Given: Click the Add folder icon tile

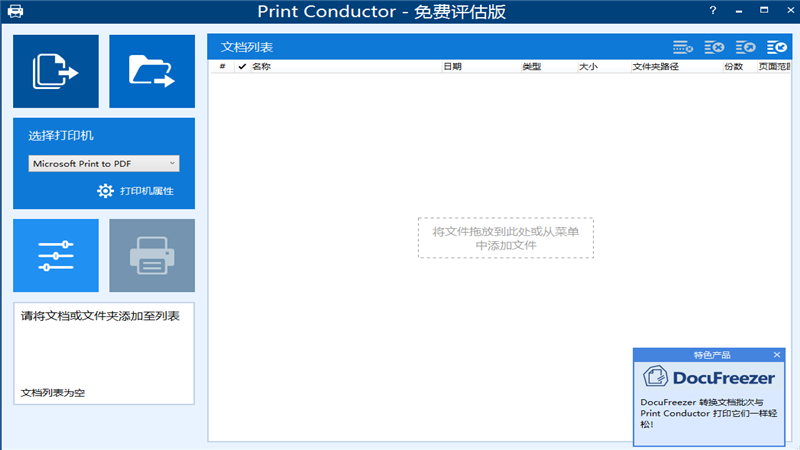Looking at the screenshot, I should 151,71.
